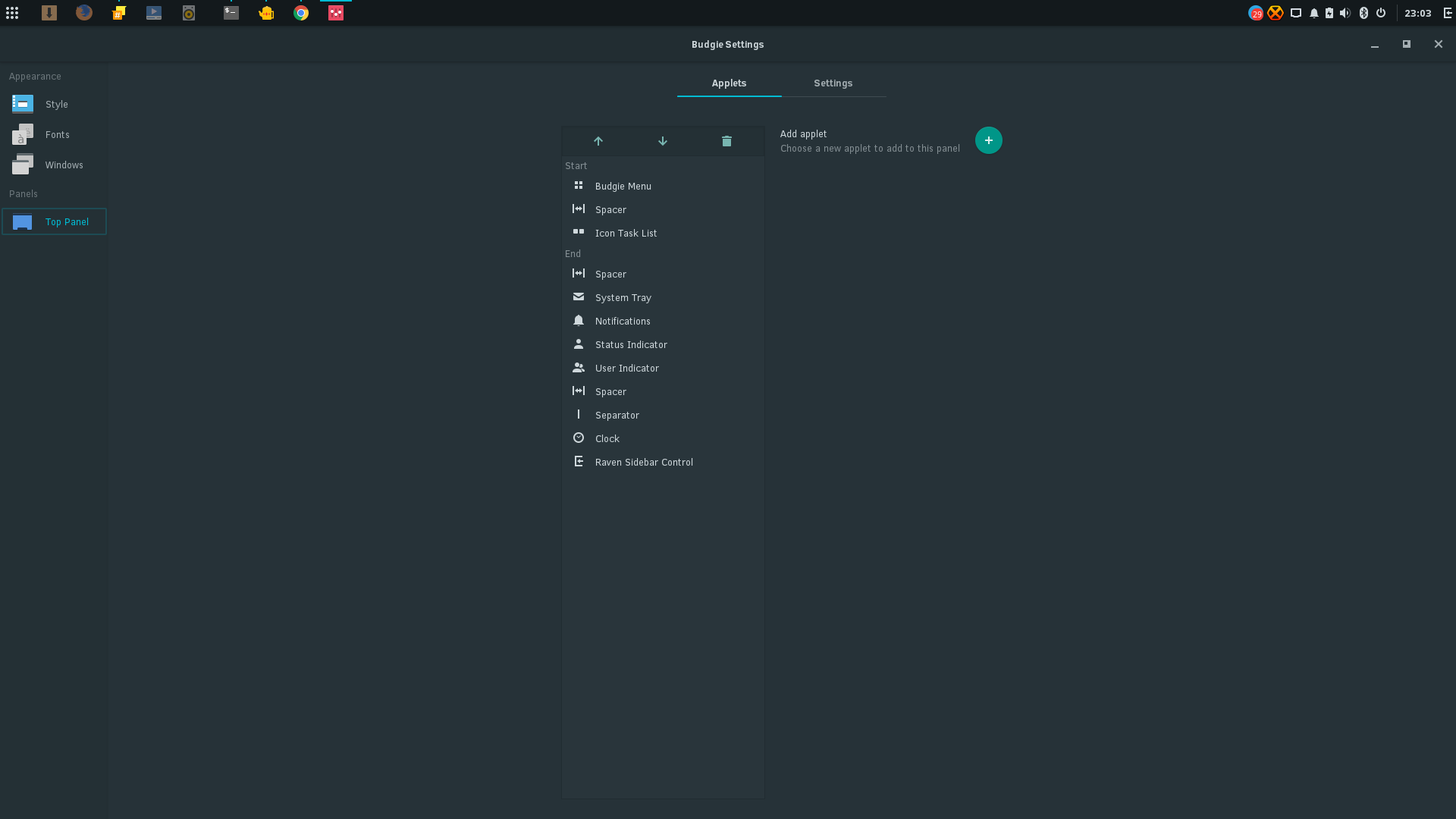The image size is (1456, 819).
Task: Select the Clock applet row
Action: tap(663, 438)
